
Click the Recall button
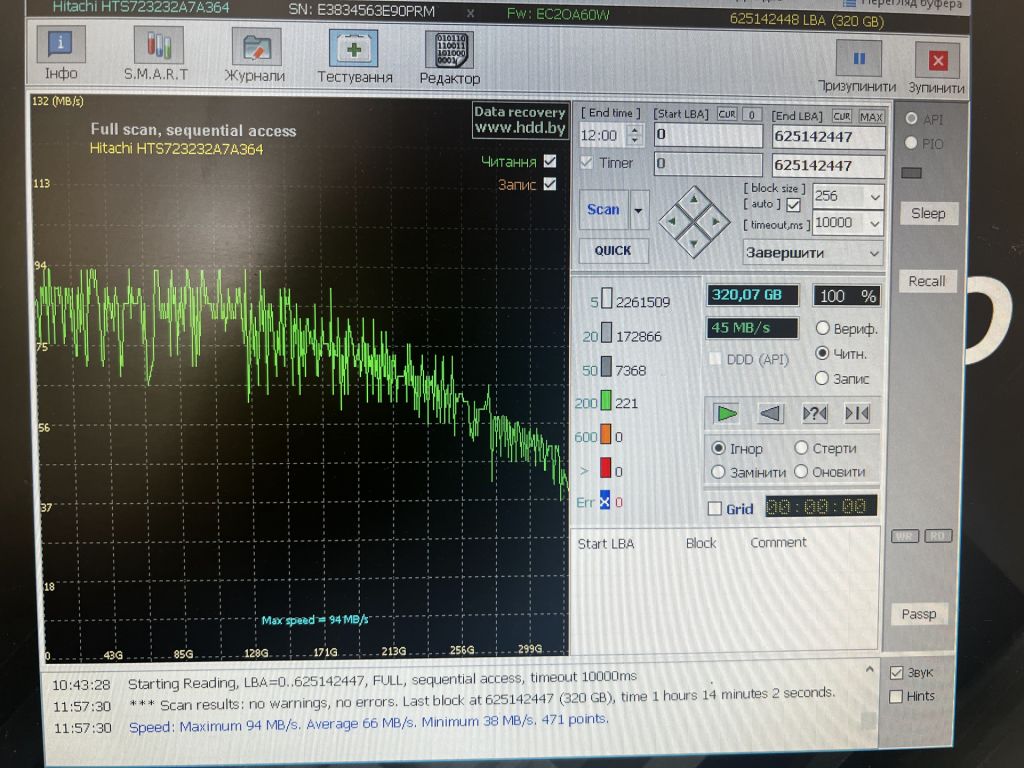click(x=927, y=281)
